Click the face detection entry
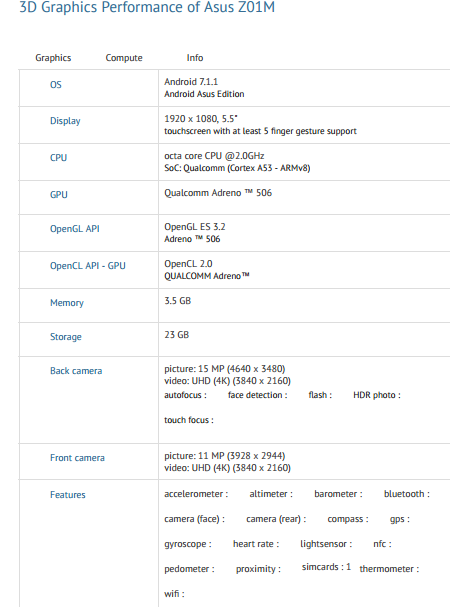Screen dimensions: 450x607 pyautogui.click(x=258, y=395)
